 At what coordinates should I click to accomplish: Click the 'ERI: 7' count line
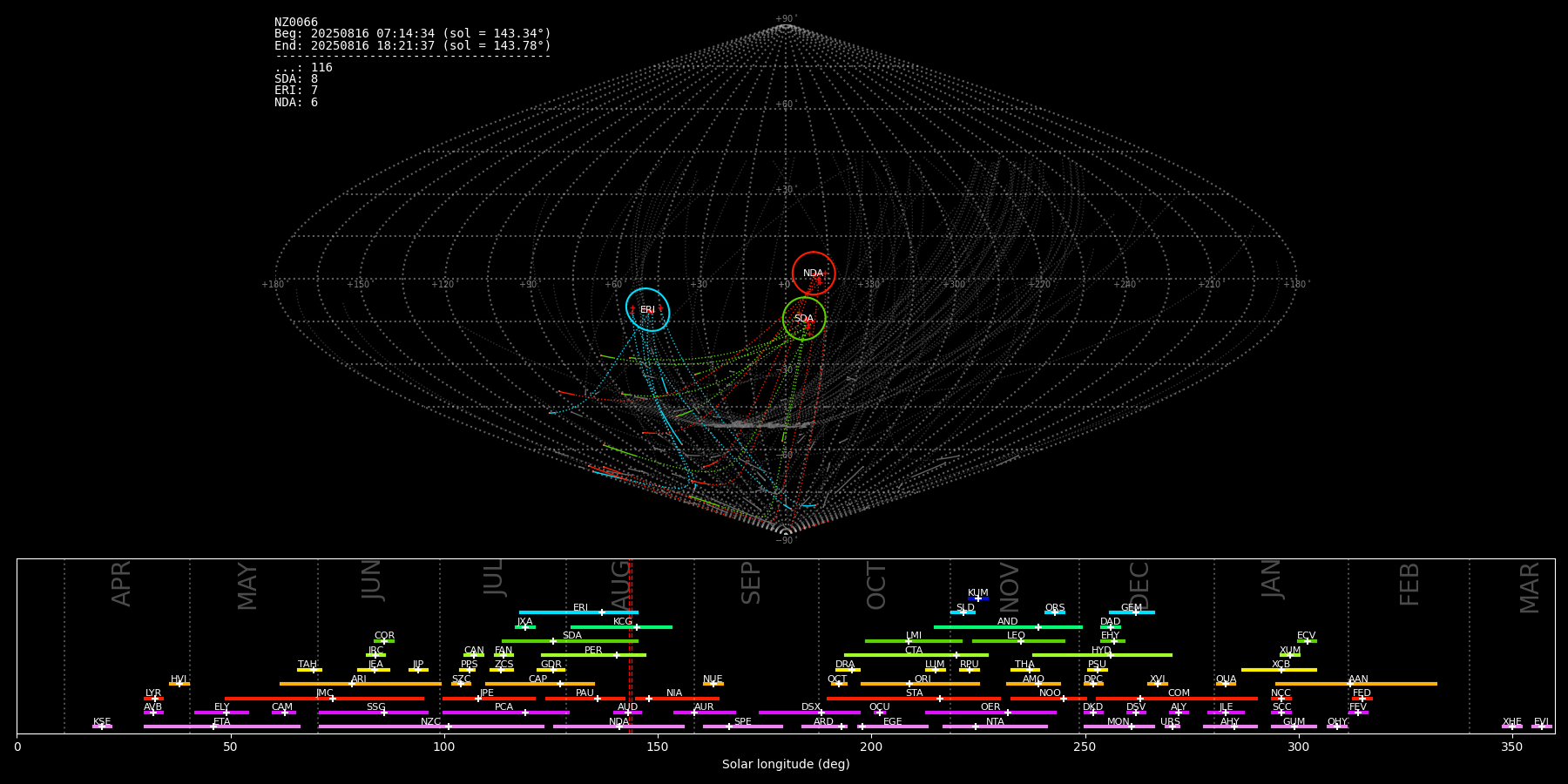[296, 91]
